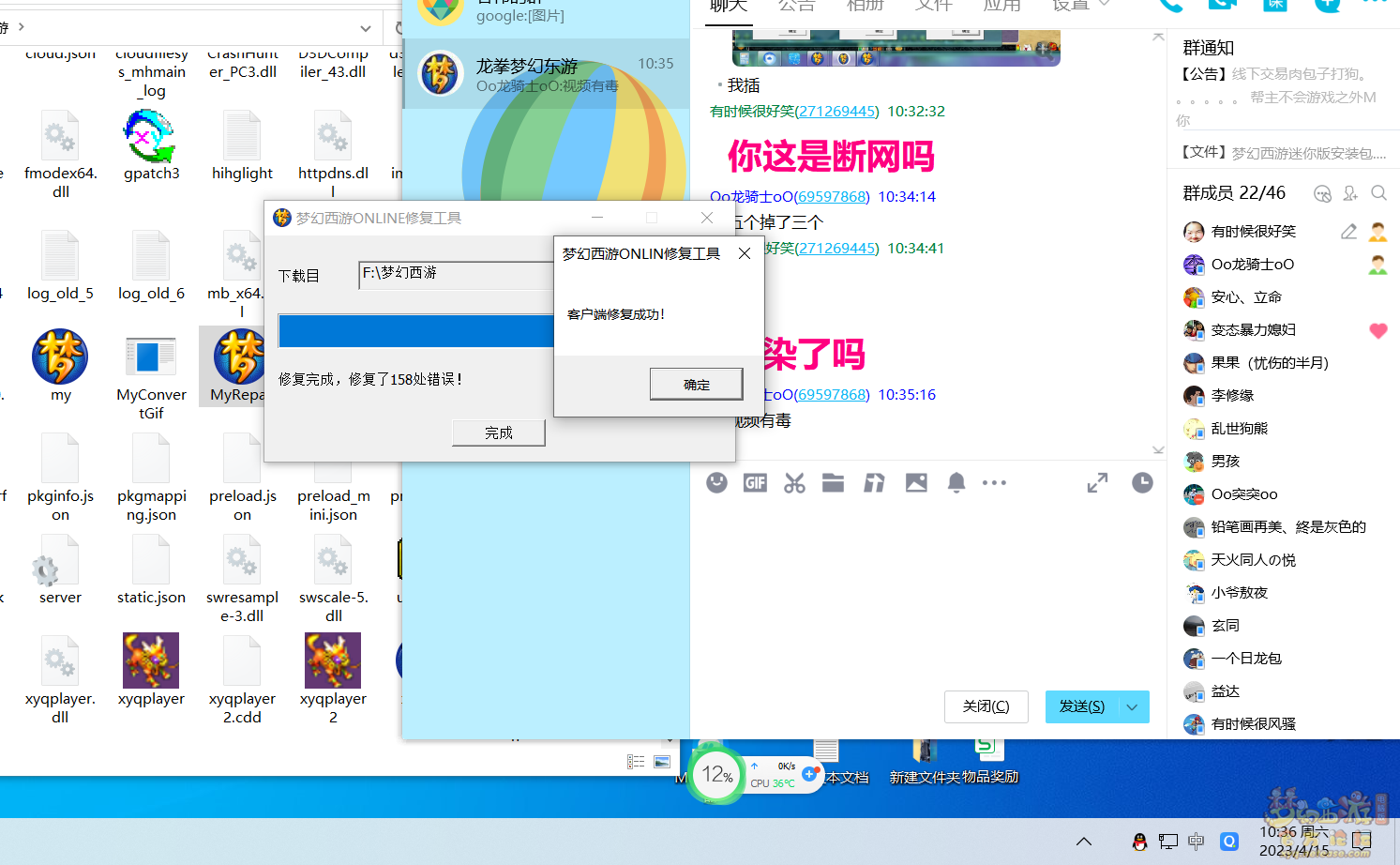Click the 12% memory accelerator ball
1400x865 pixels.
(x=717, y=774)
